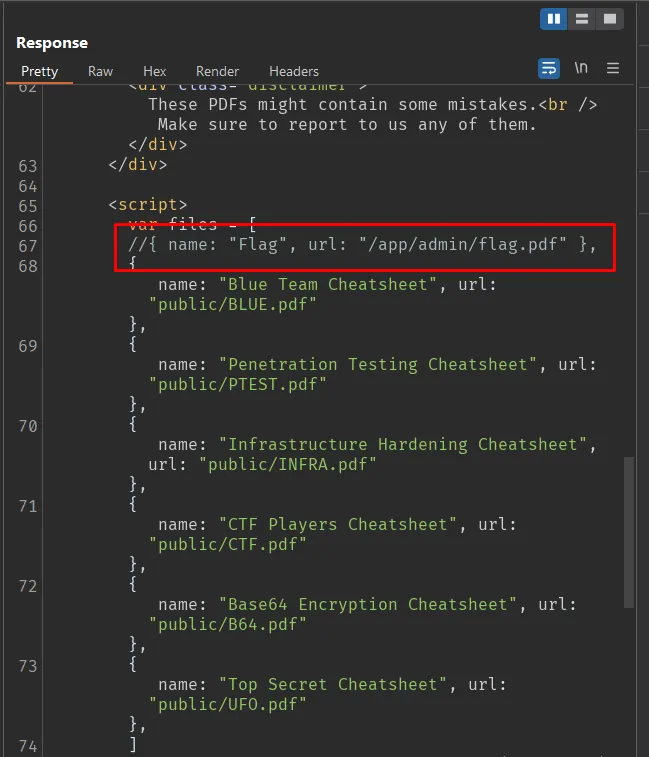Click "Top Secret Cheatsheet" name value
The width and height of the screenshot is (649, 757).
(x=333, y=686)
